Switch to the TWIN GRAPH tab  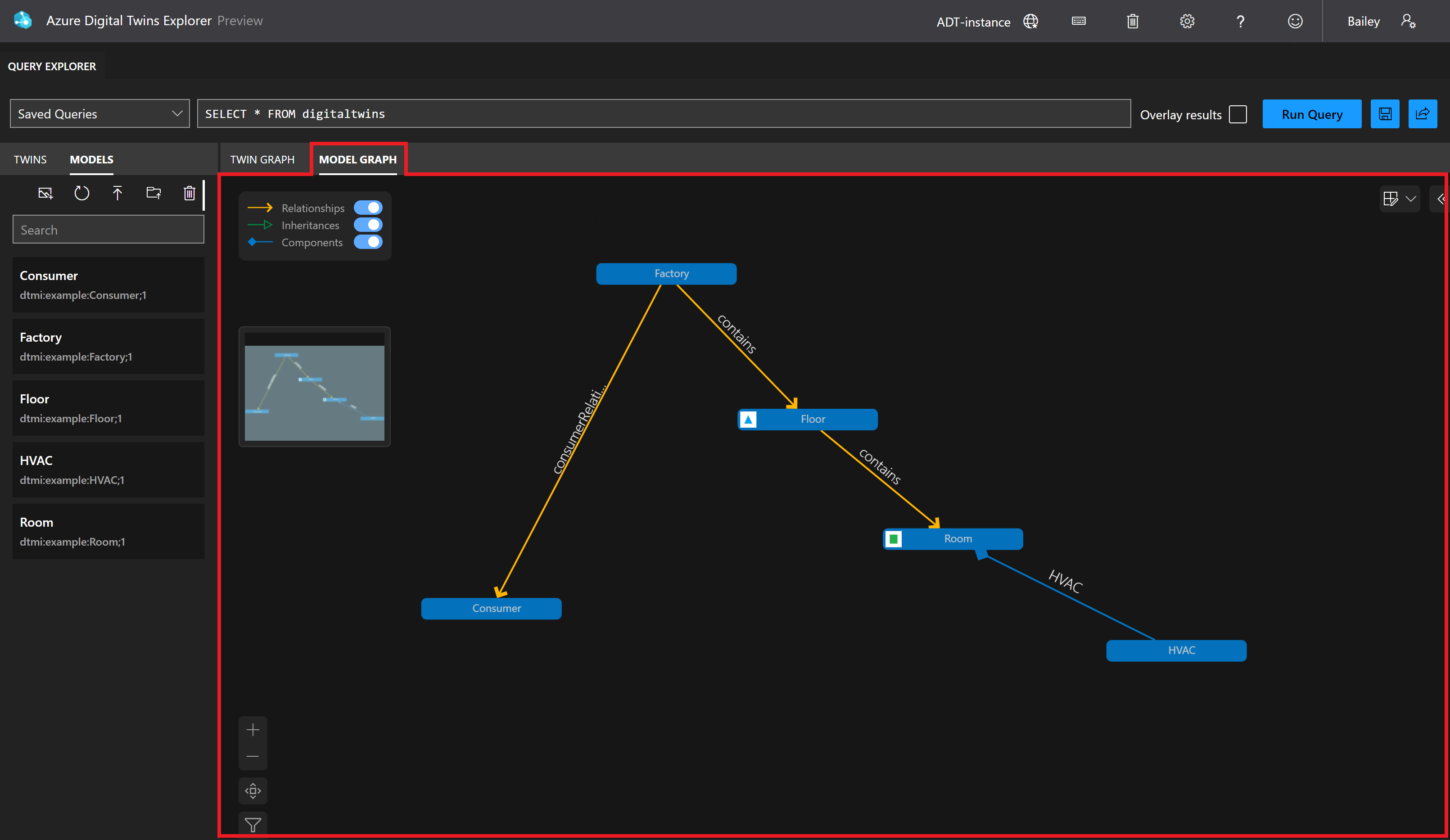(262, 159)
